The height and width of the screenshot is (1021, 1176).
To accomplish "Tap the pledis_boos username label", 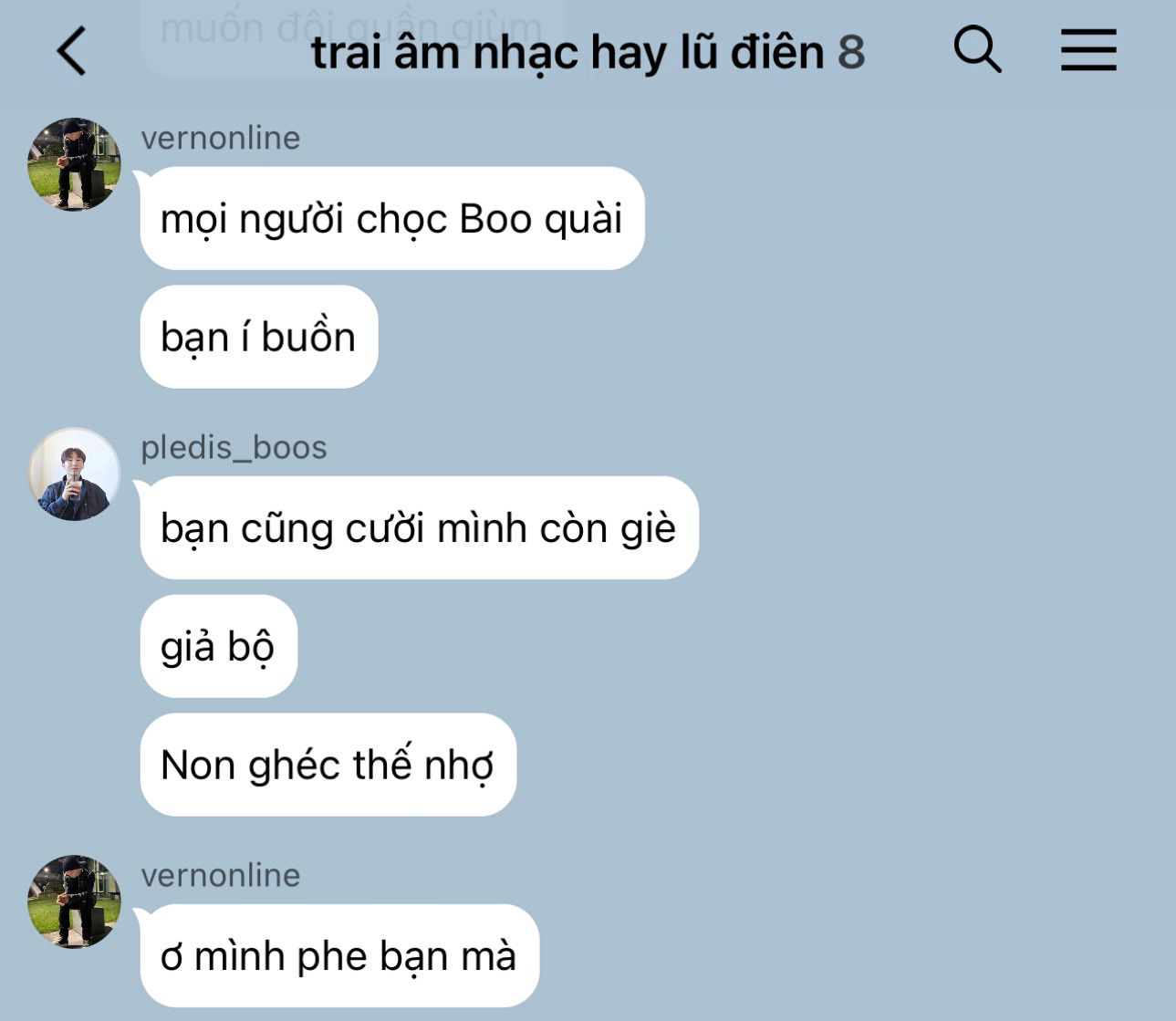I will coord(234,447).
